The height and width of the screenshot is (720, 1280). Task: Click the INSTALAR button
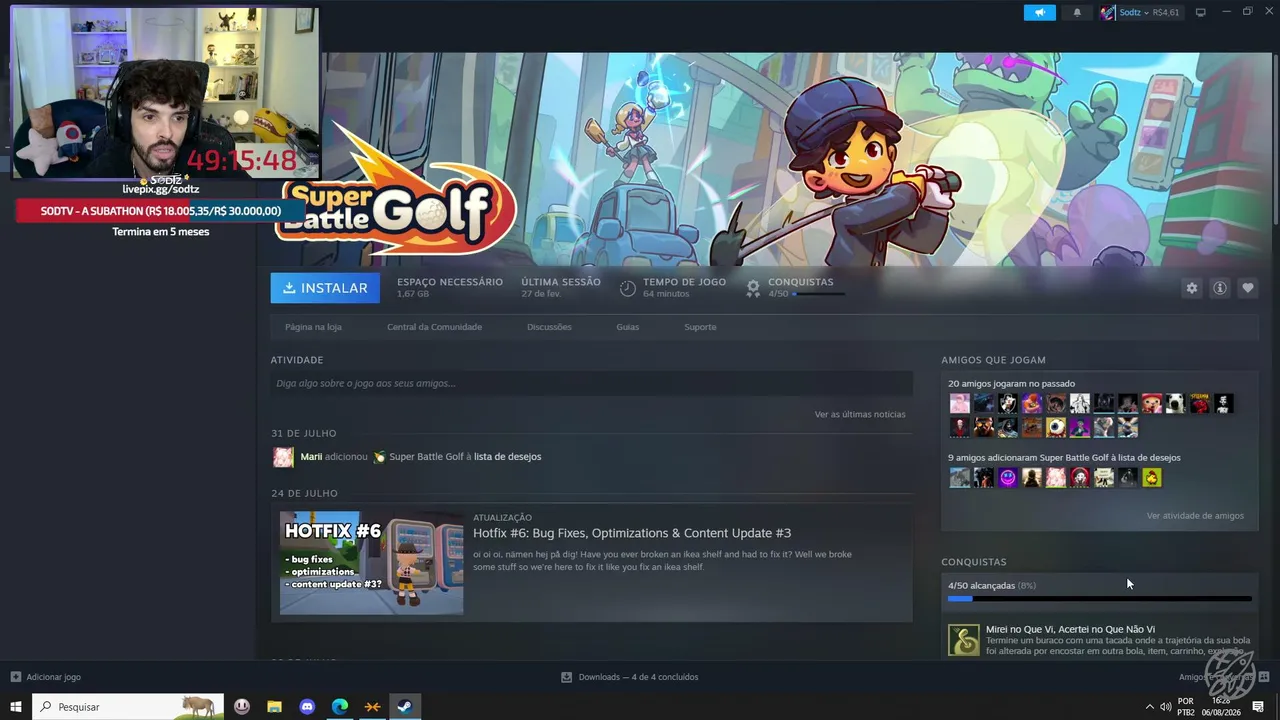coord(325,288)
